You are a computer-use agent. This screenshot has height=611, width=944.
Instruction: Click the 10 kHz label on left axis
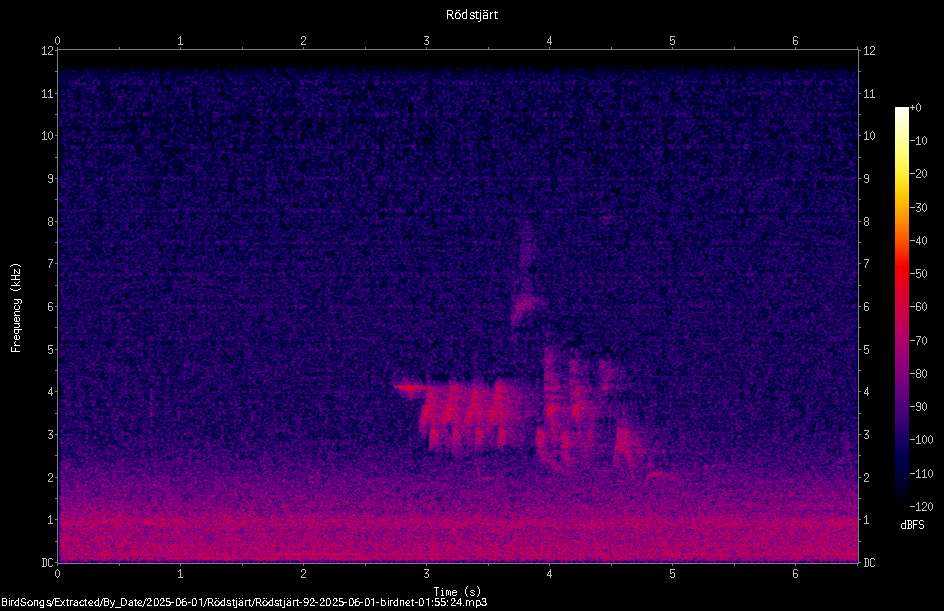(x=48, y=136)
